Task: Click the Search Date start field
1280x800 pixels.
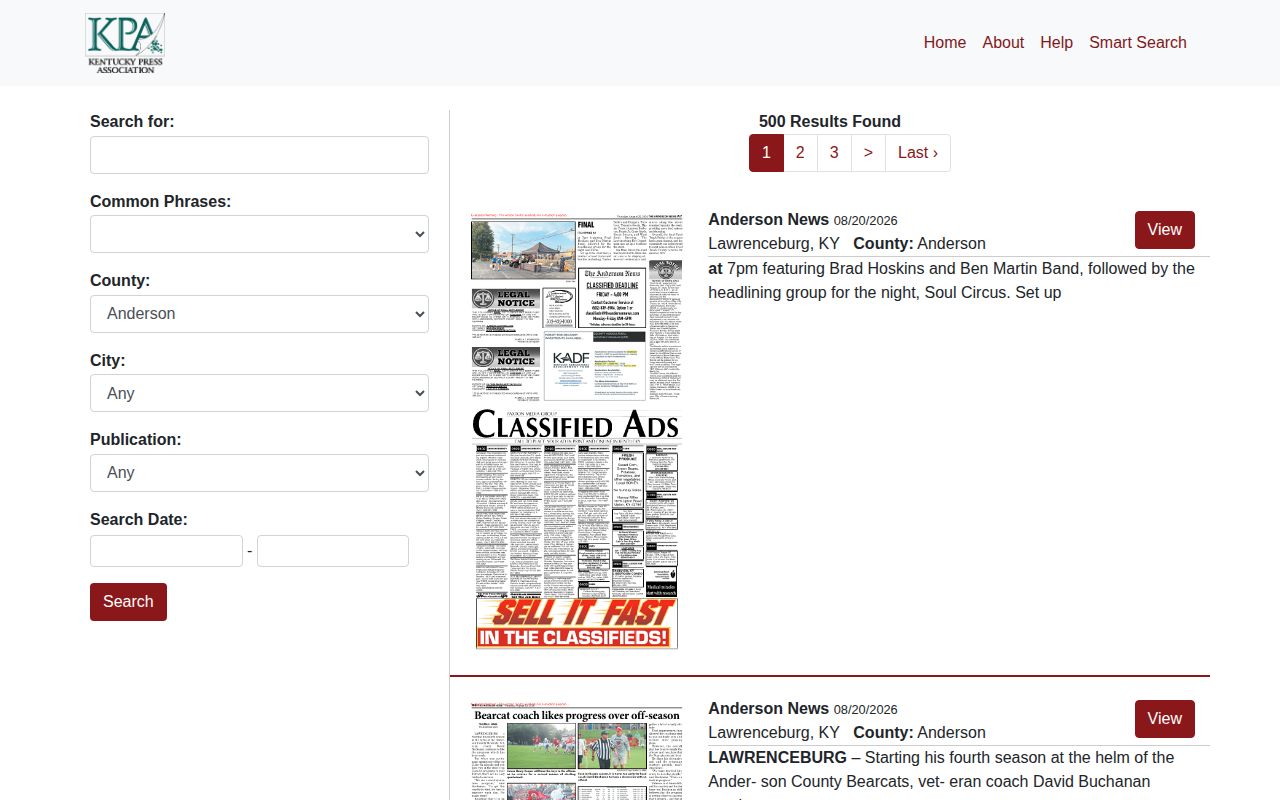Action: pyautogui.click(x=166, y=551)
